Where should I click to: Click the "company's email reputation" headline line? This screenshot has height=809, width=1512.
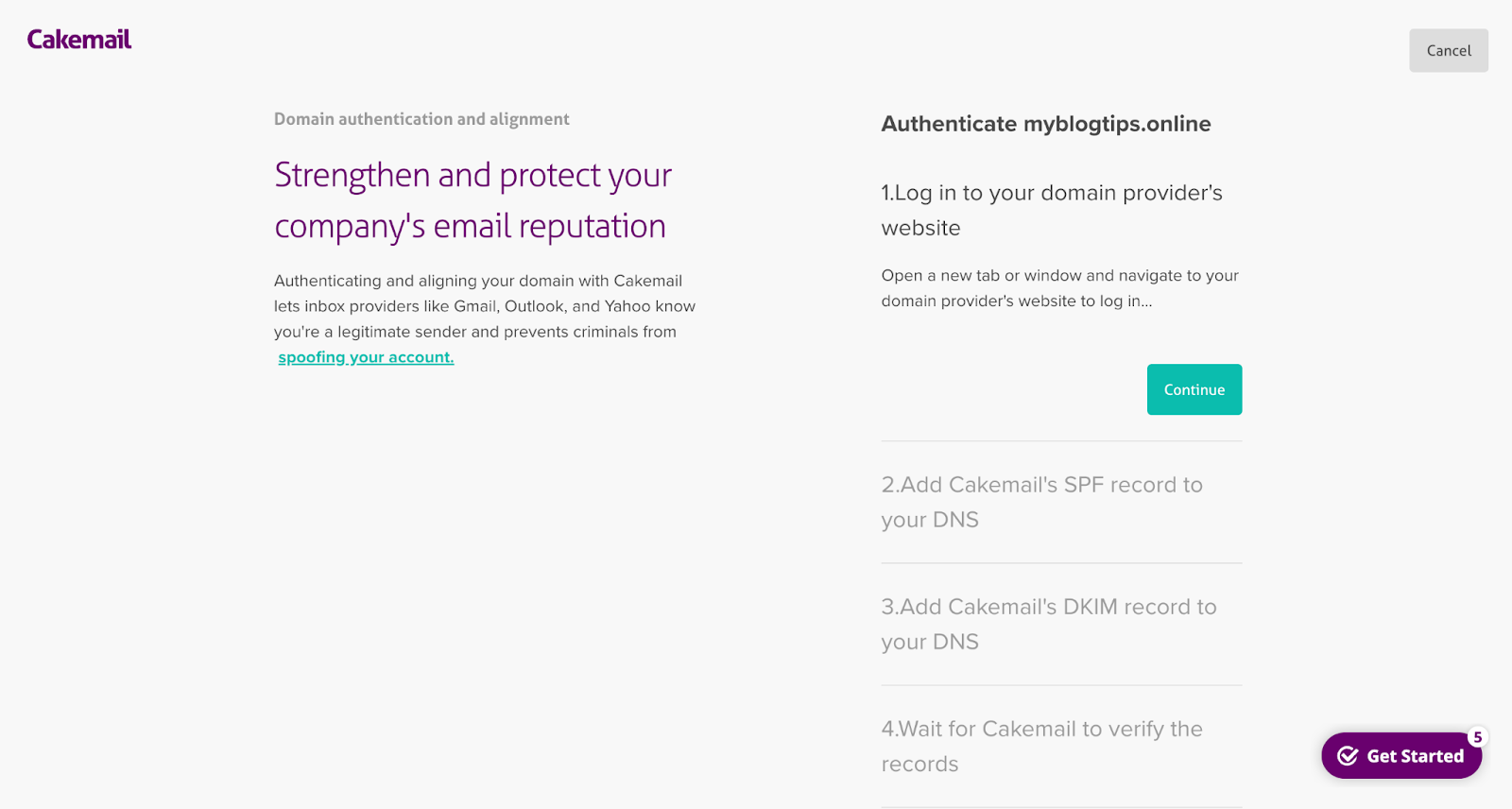[x=470, y=227]
